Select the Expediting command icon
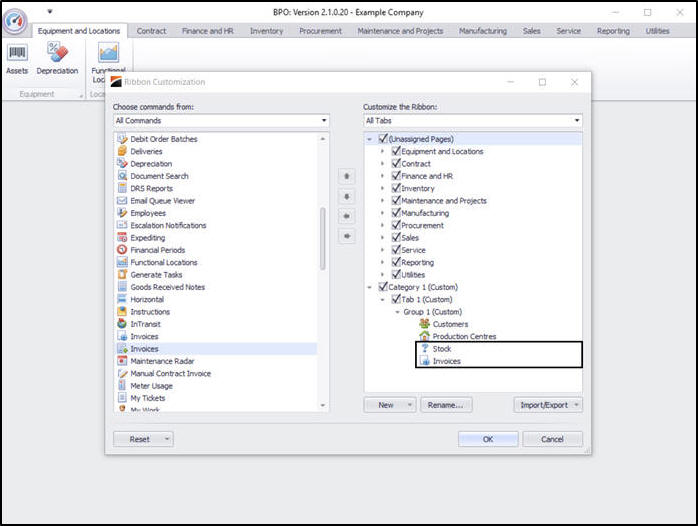This screenshot has width=698, height=526. pyautogui.click(x=122, y=238)
